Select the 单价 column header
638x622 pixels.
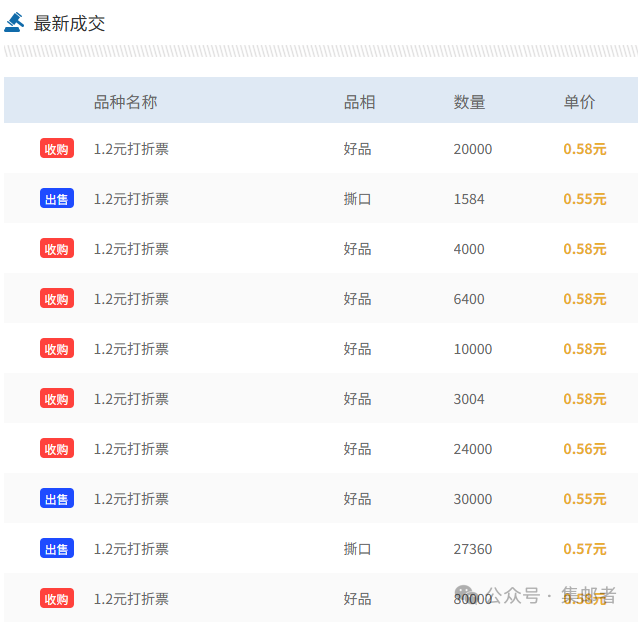579,102
